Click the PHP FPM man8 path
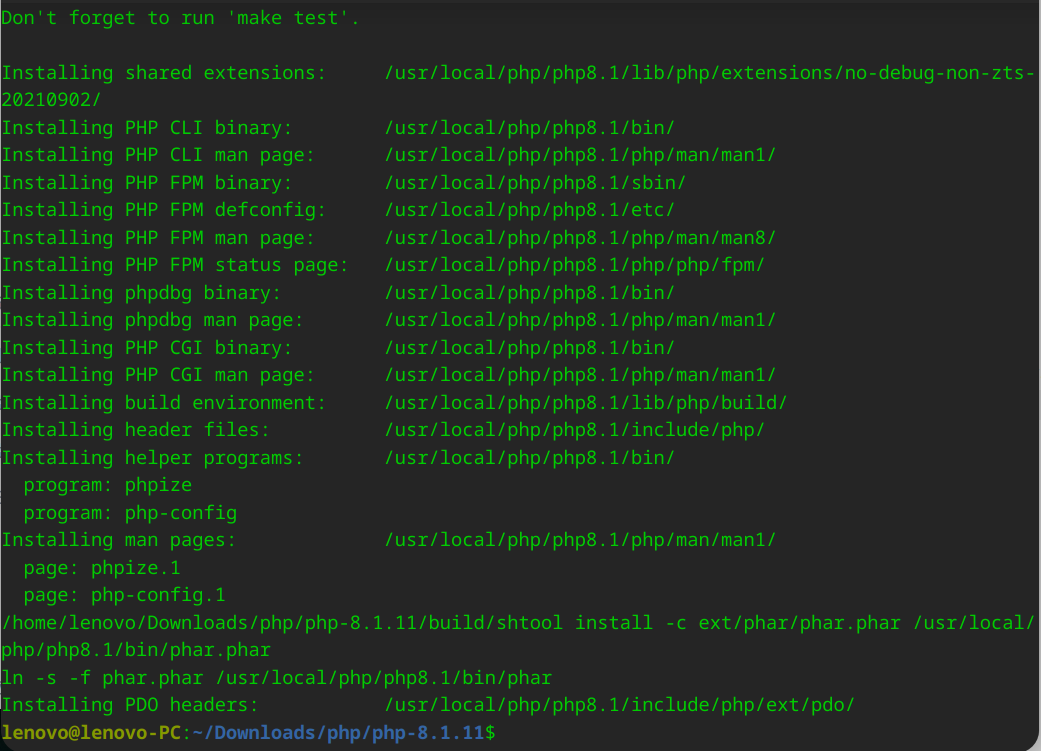The height and width of the screenshot is (751, 1041). [580, 238]
